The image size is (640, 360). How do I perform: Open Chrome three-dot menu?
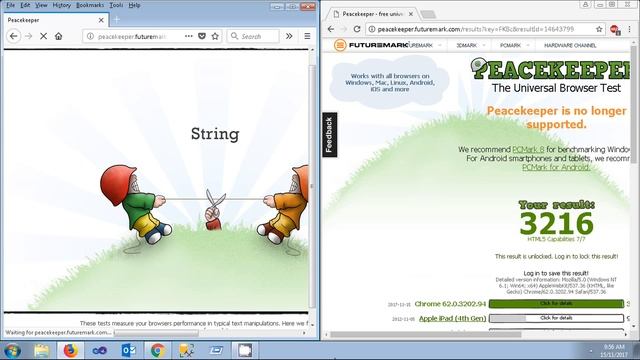coord(629,29)
